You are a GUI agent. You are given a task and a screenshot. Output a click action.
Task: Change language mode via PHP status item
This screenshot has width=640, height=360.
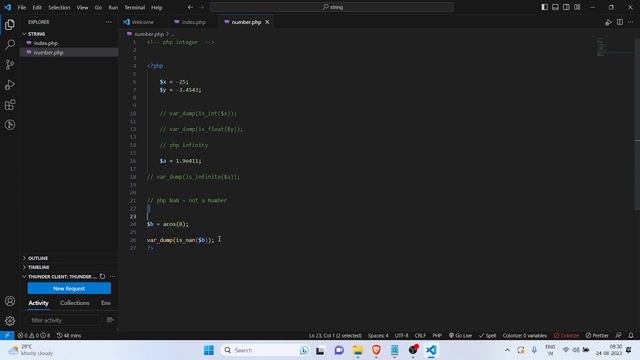click(x=437, y=336)
